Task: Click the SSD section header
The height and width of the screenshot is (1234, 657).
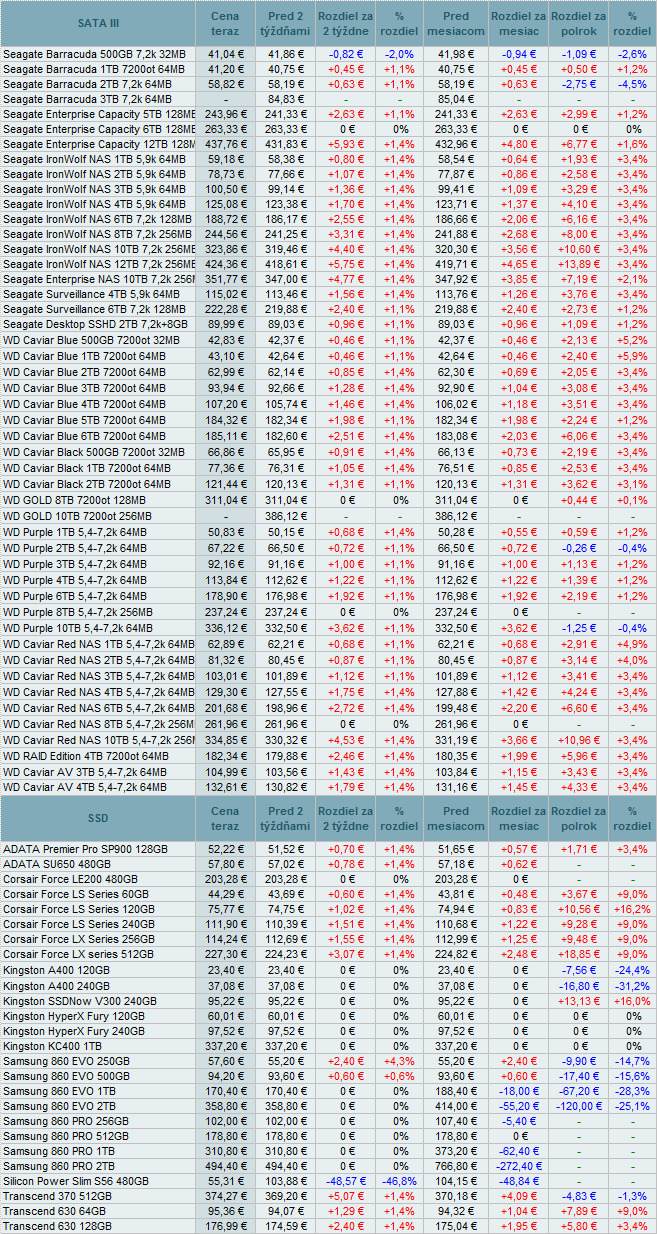Action: point(98,818)
